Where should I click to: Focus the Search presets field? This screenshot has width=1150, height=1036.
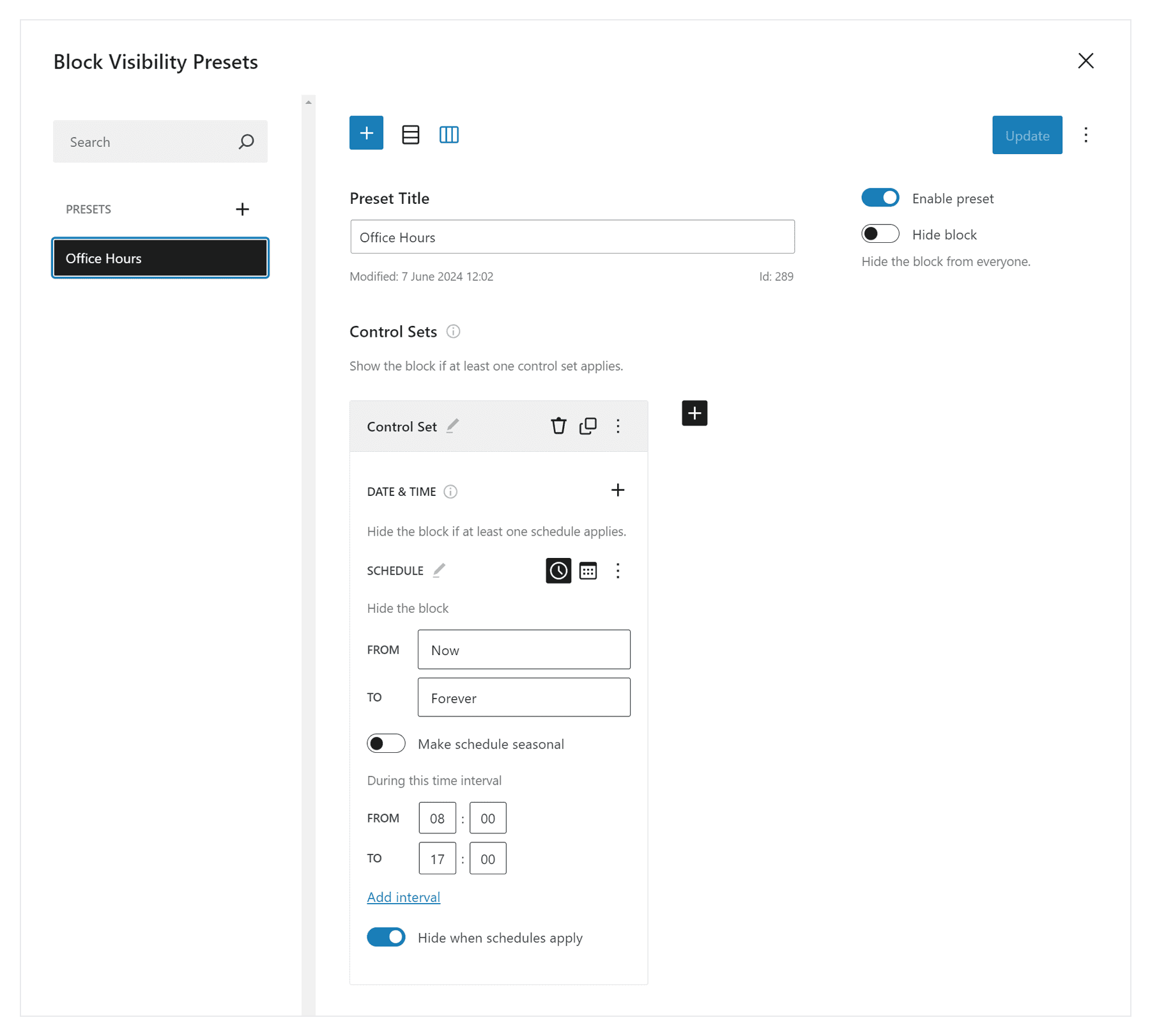[160, 141]
